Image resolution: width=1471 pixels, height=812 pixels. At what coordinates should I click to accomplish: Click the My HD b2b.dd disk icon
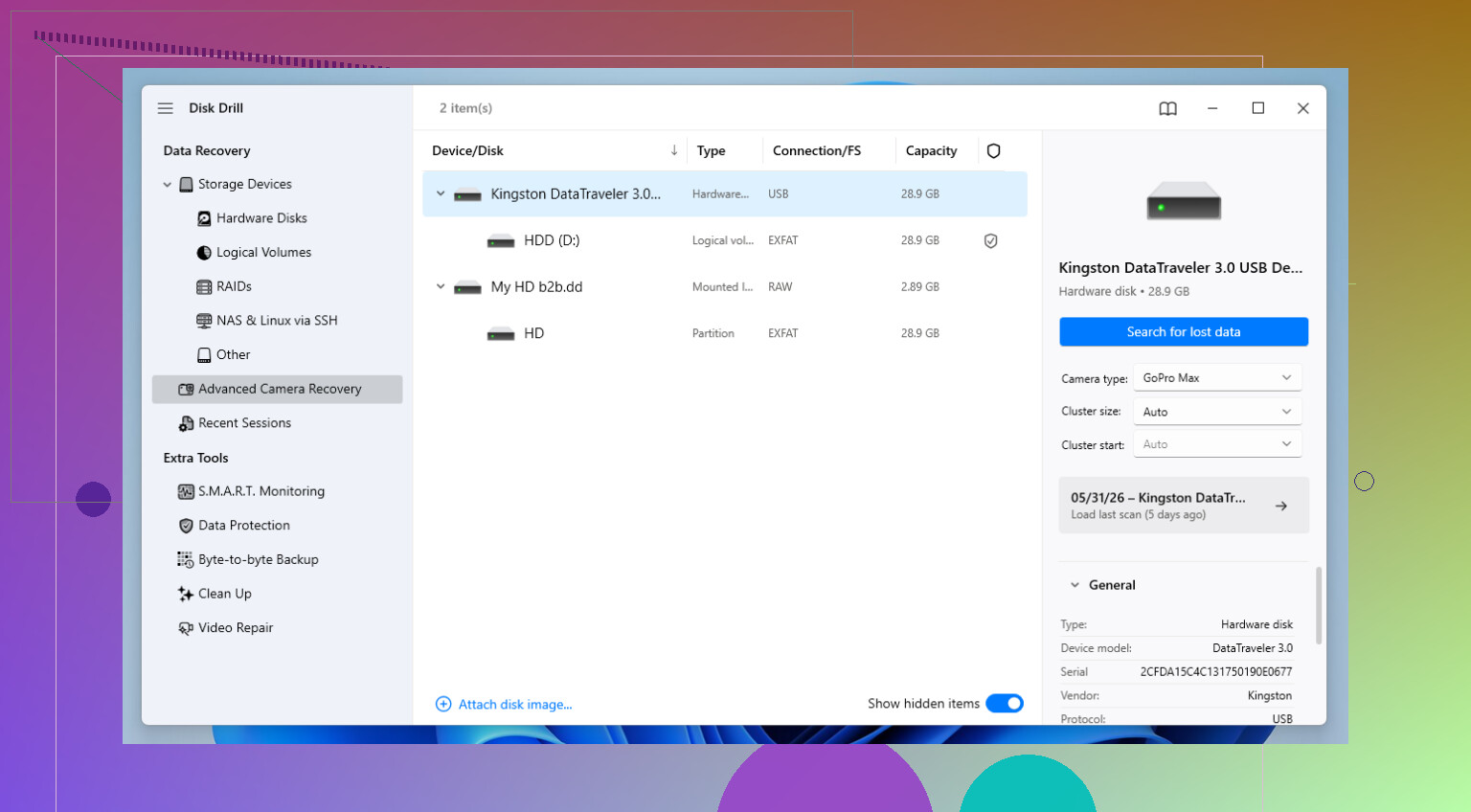[x=467, y=287]
